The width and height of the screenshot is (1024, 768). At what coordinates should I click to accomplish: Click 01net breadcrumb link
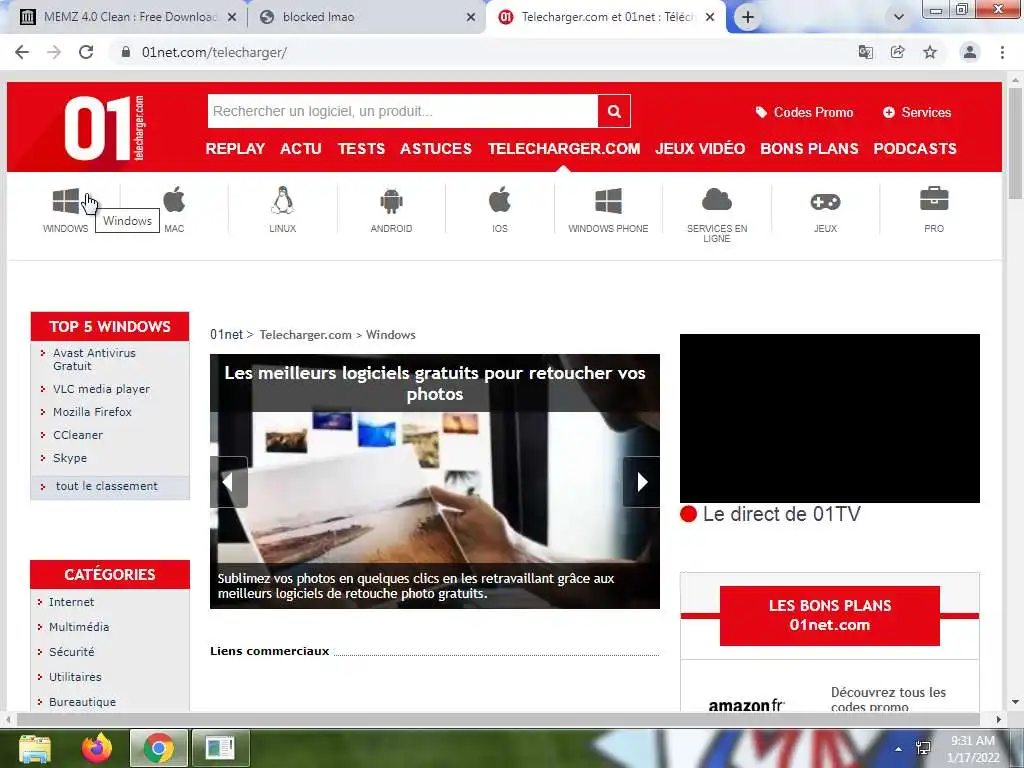[x=226, y=334]
